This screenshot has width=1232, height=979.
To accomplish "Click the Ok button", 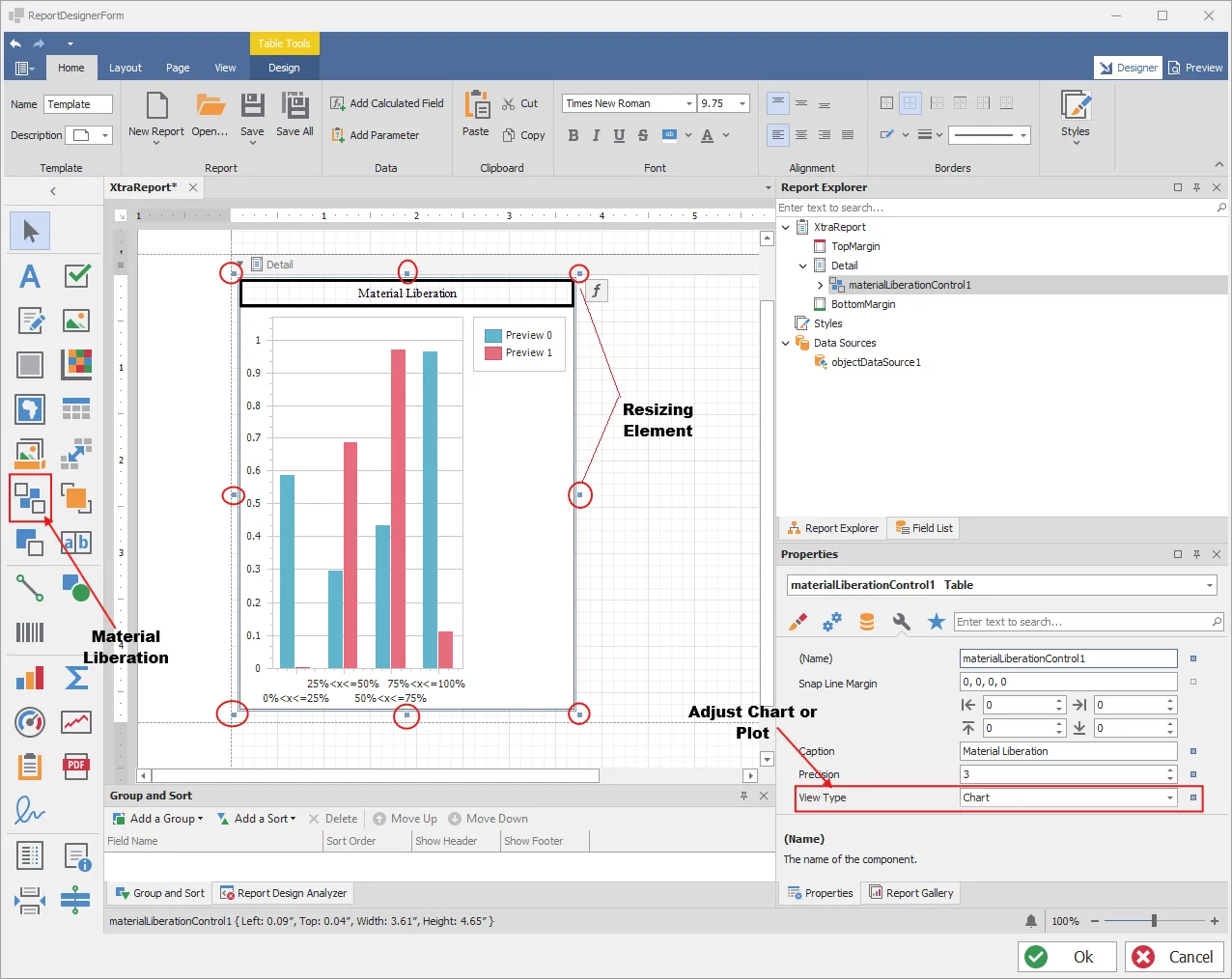I will (x=1067, y=957).
